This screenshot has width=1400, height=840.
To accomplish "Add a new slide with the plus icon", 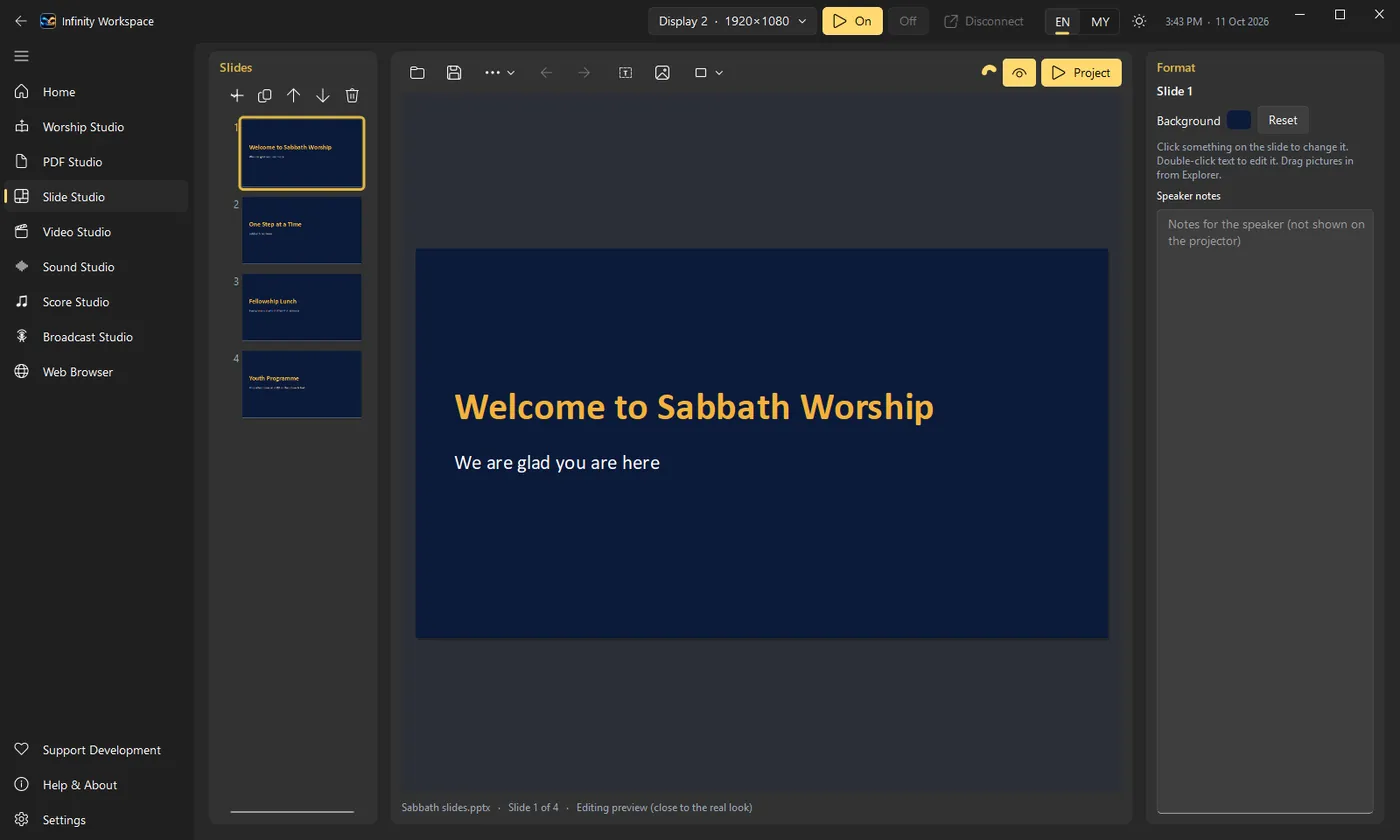I will (x=237, y=96).
